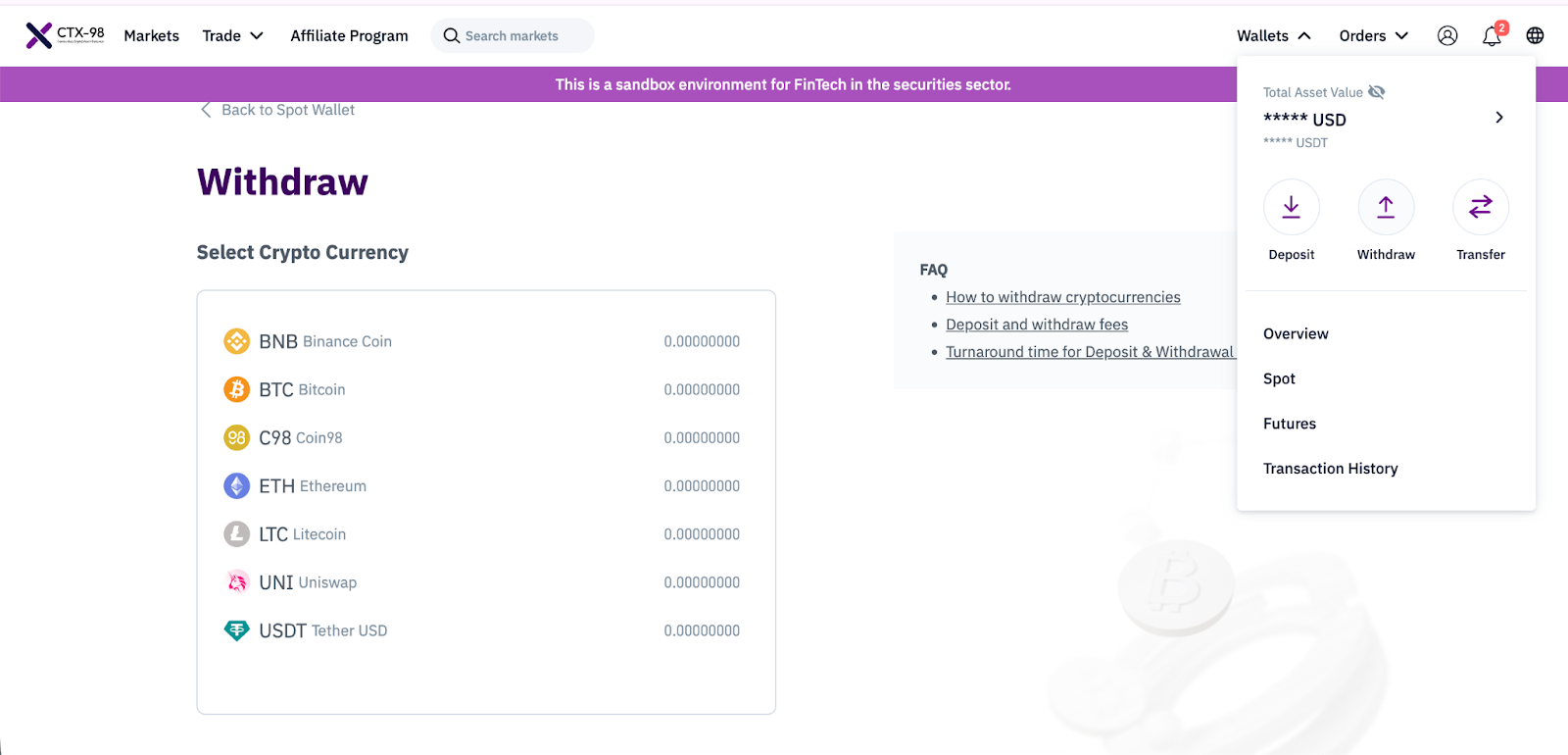The width and height of the screenshot is (1568, 755).
Task: Open the Deposit and withdraw fees link
Action: (1037, 325)
